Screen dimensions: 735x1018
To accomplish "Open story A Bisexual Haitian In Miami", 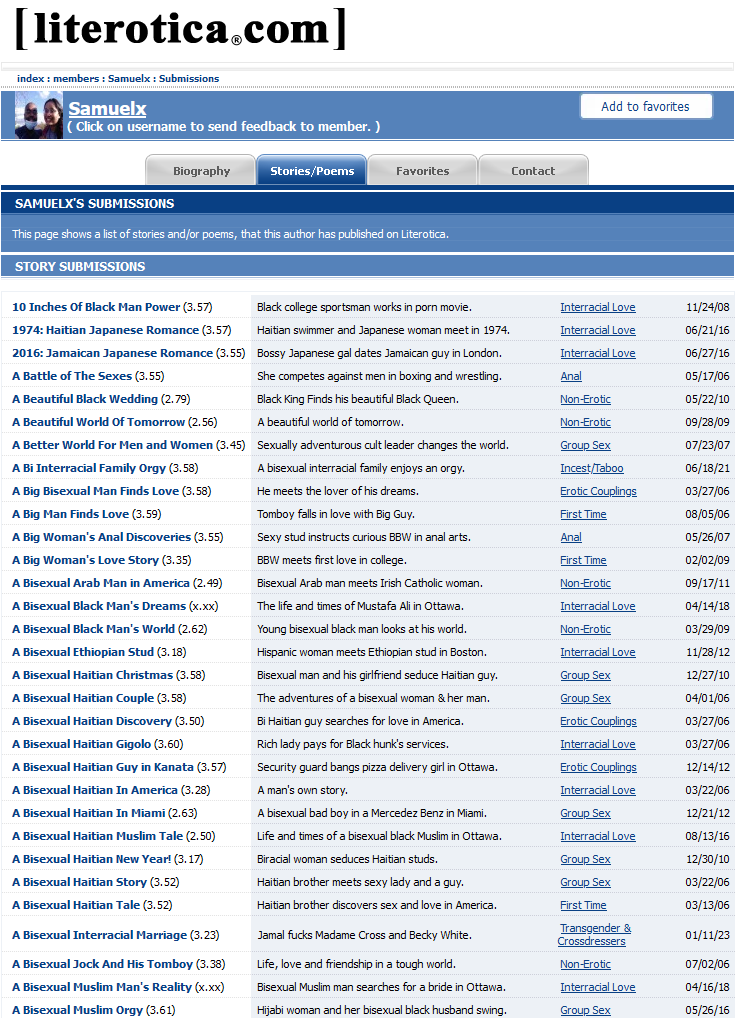I will [x=88, y=813].
